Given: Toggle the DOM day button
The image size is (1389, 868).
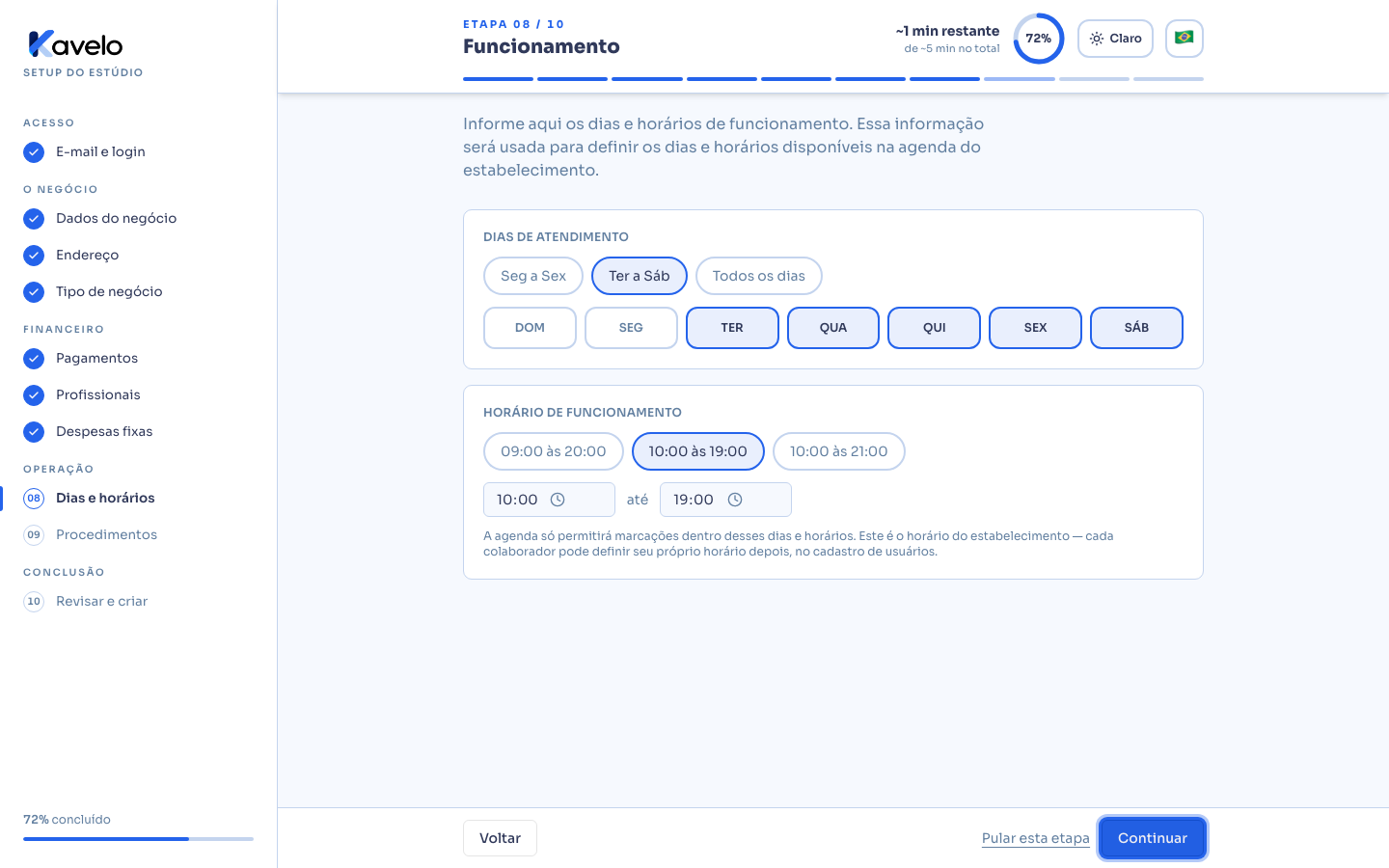Looking at the screenshot, I should point(530,328).
